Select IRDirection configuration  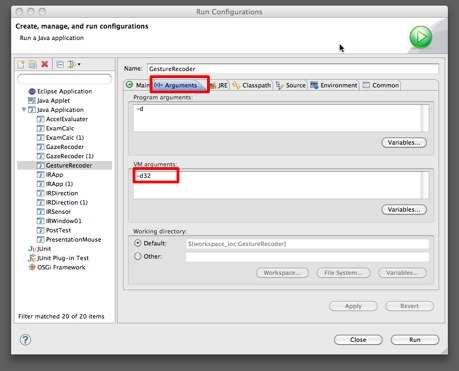tap(62, 193)
